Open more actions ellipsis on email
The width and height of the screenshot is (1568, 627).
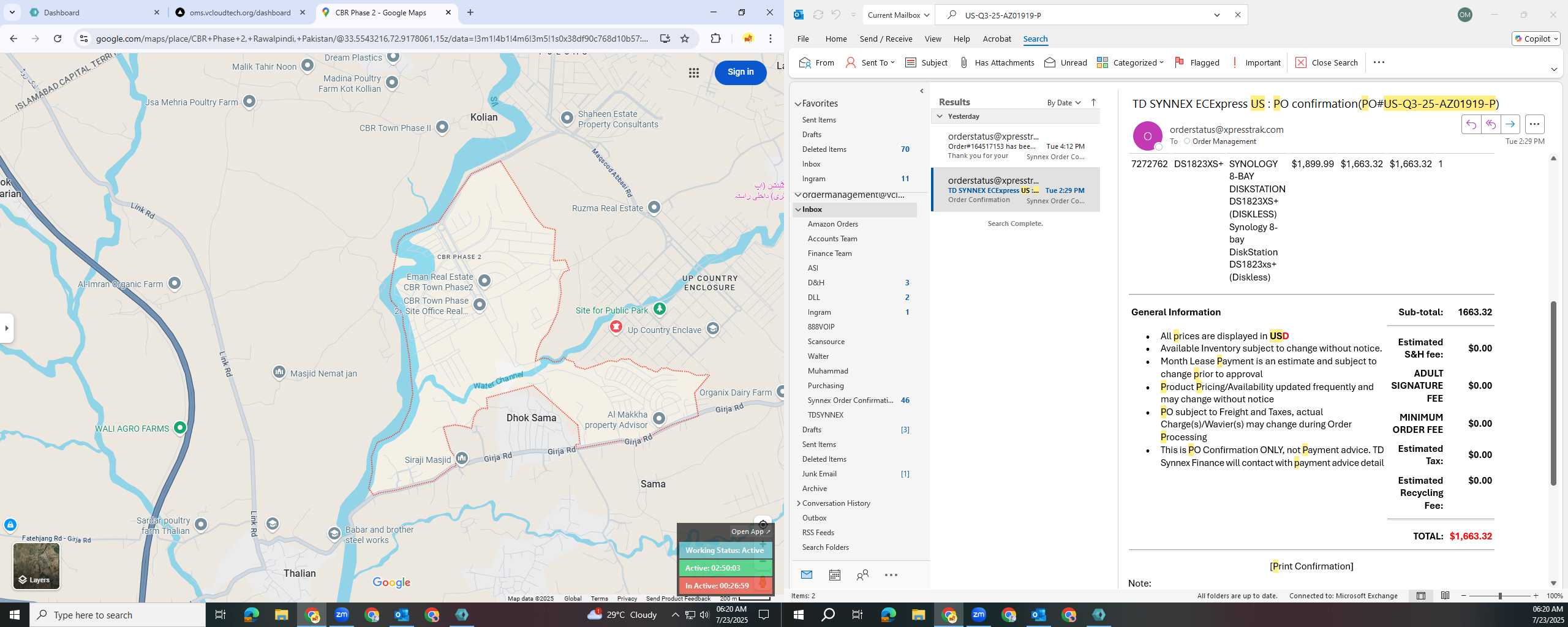pos(1534,124)
